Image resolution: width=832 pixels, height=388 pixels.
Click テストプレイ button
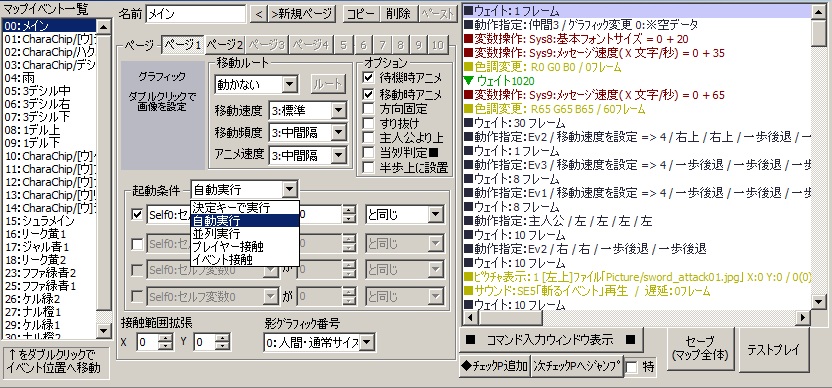(x=774, y=349)
